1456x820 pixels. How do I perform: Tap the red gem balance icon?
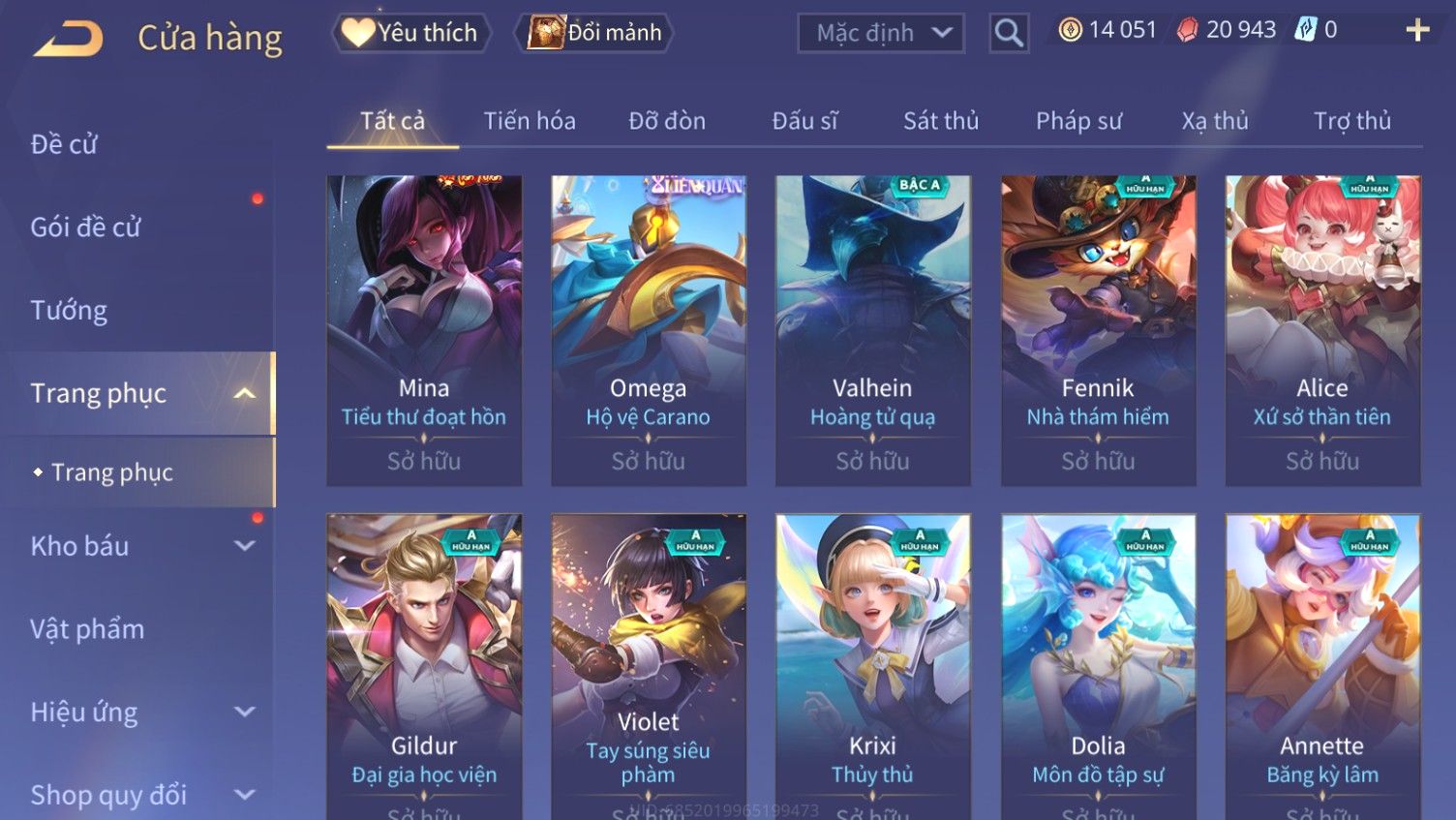coord(1187,30)
